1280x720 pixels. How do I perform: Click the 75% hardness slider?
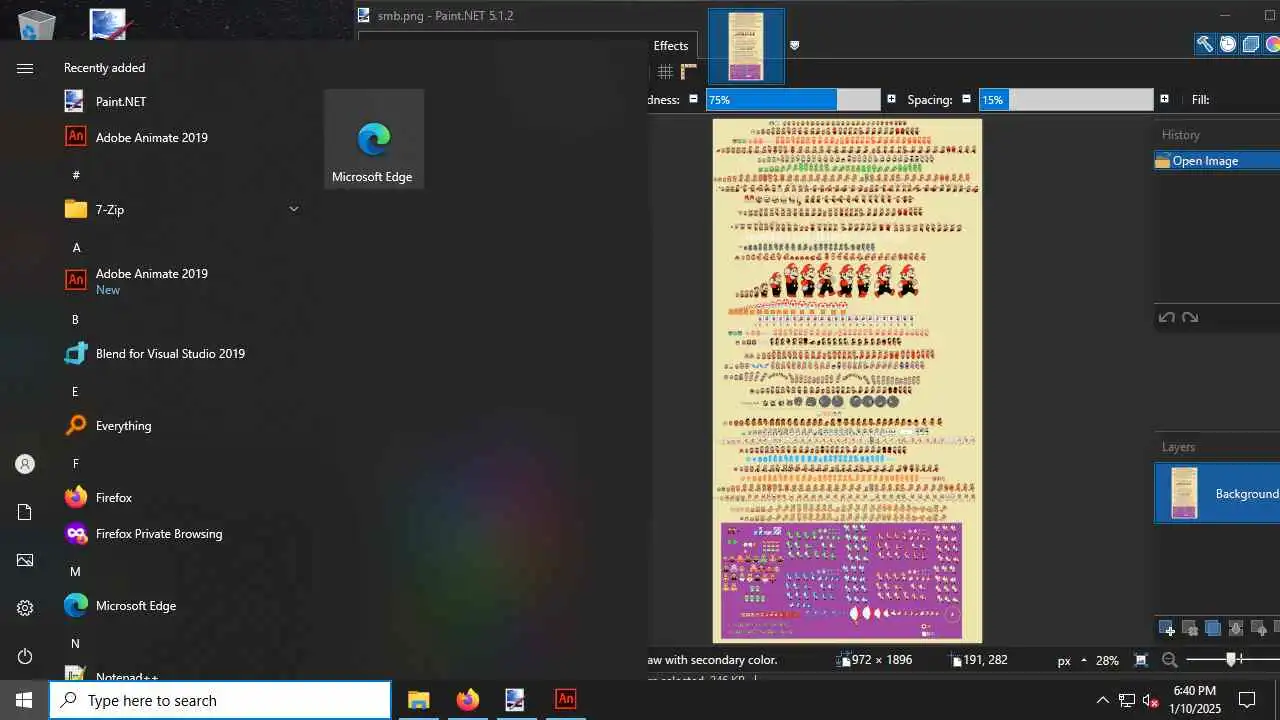(x=793, y=99)
